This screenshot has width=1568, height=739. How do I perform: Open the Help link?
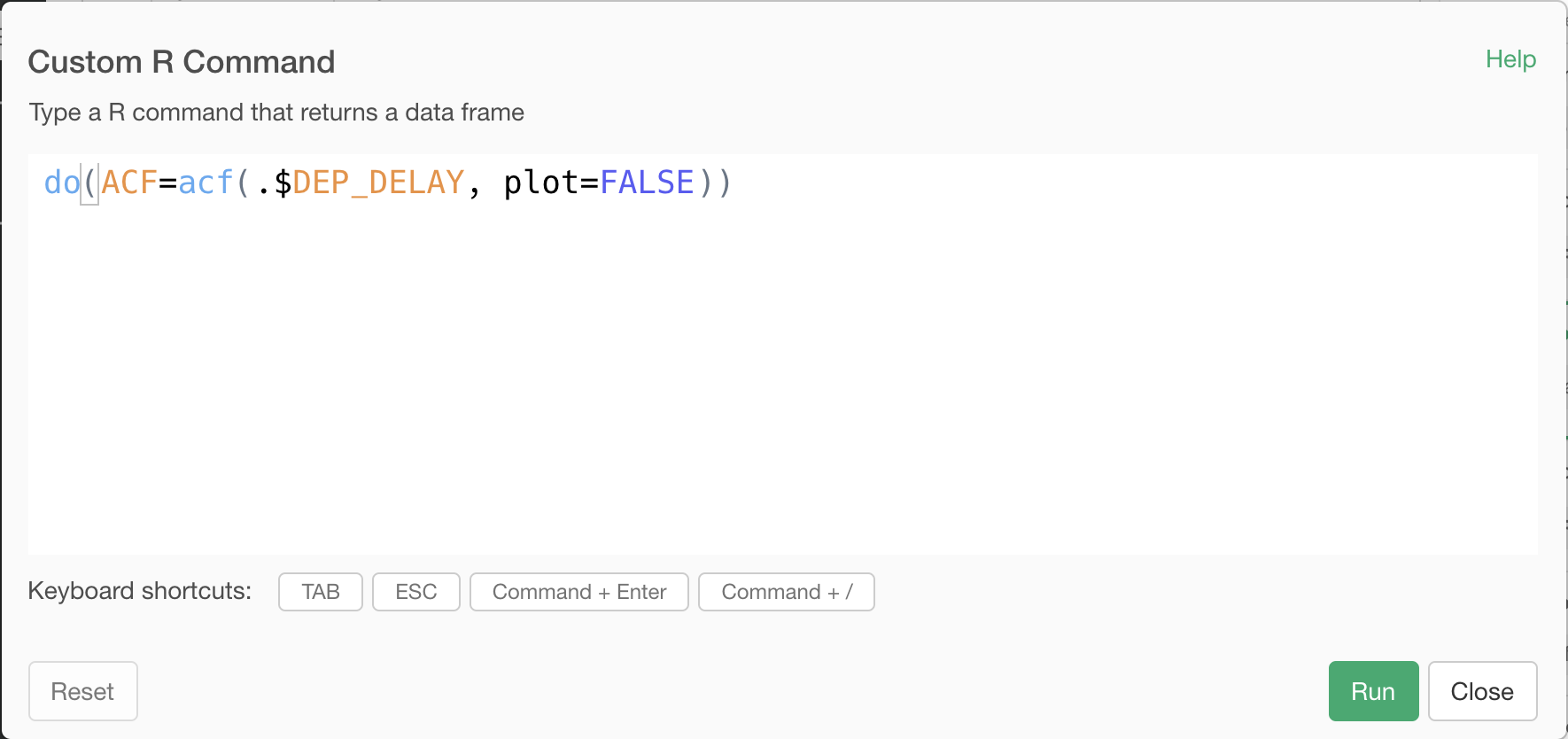point(1510,59)
